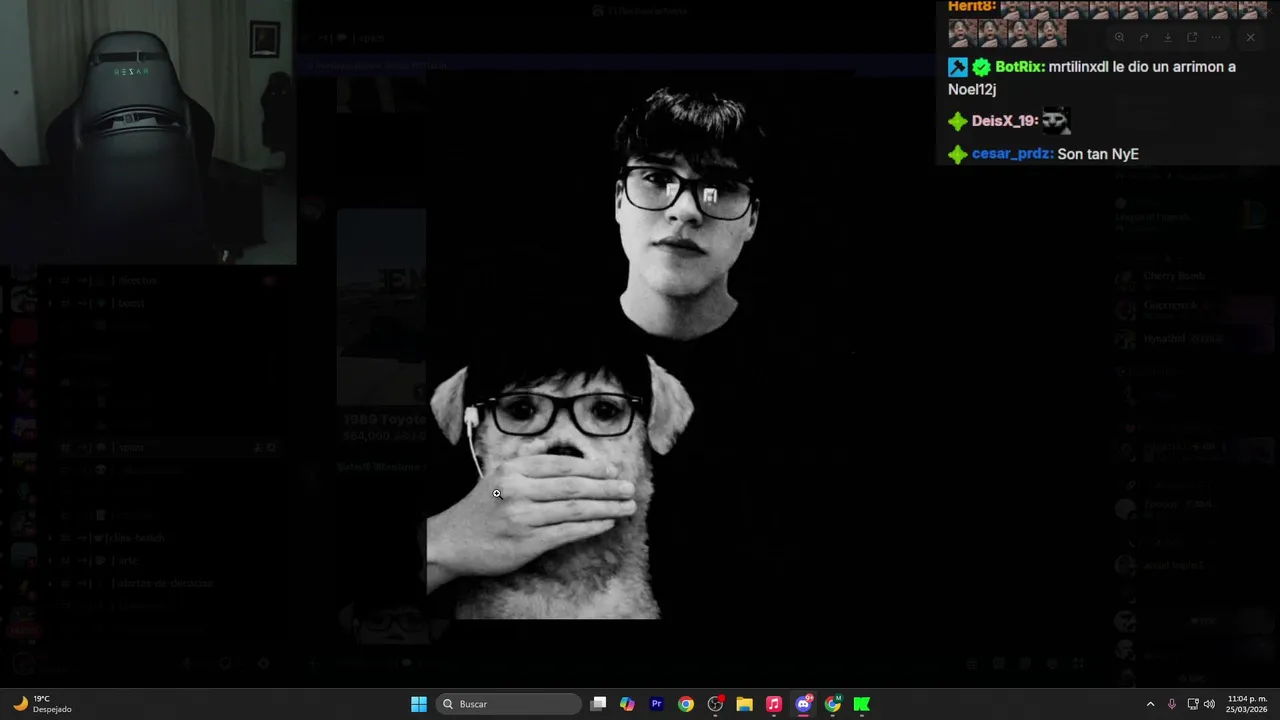Viewport: 1280px width, 720px height.
Task: Click the forward arrow icon in viewer toolbar
Action: [1143, 37]
